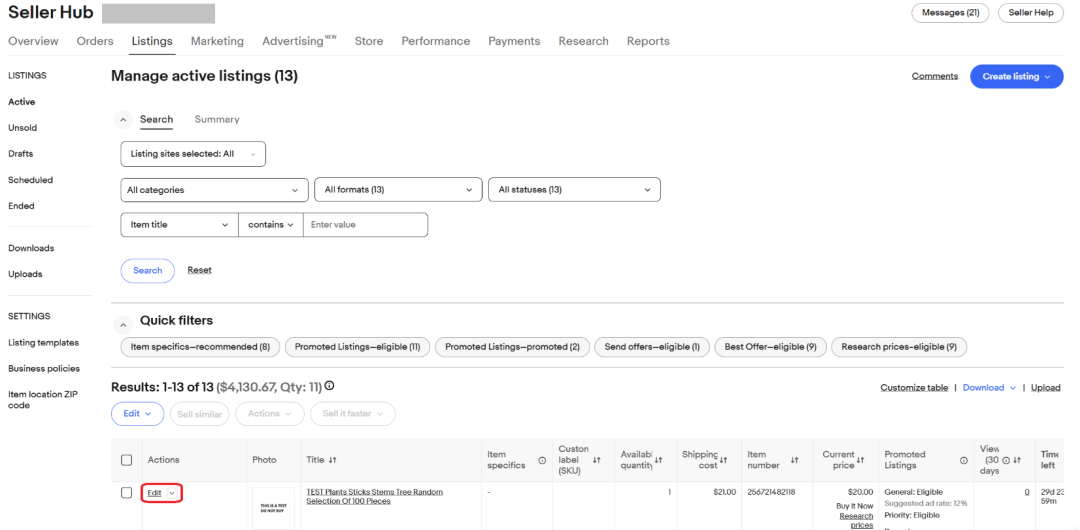Click the Customize table link

click(914, 388)
